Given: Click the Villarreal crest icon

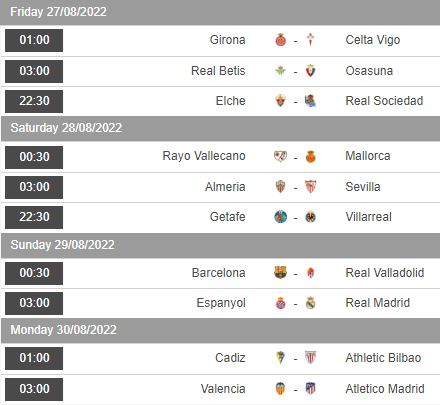Looking at the screenshot, I should coord(310,217).
